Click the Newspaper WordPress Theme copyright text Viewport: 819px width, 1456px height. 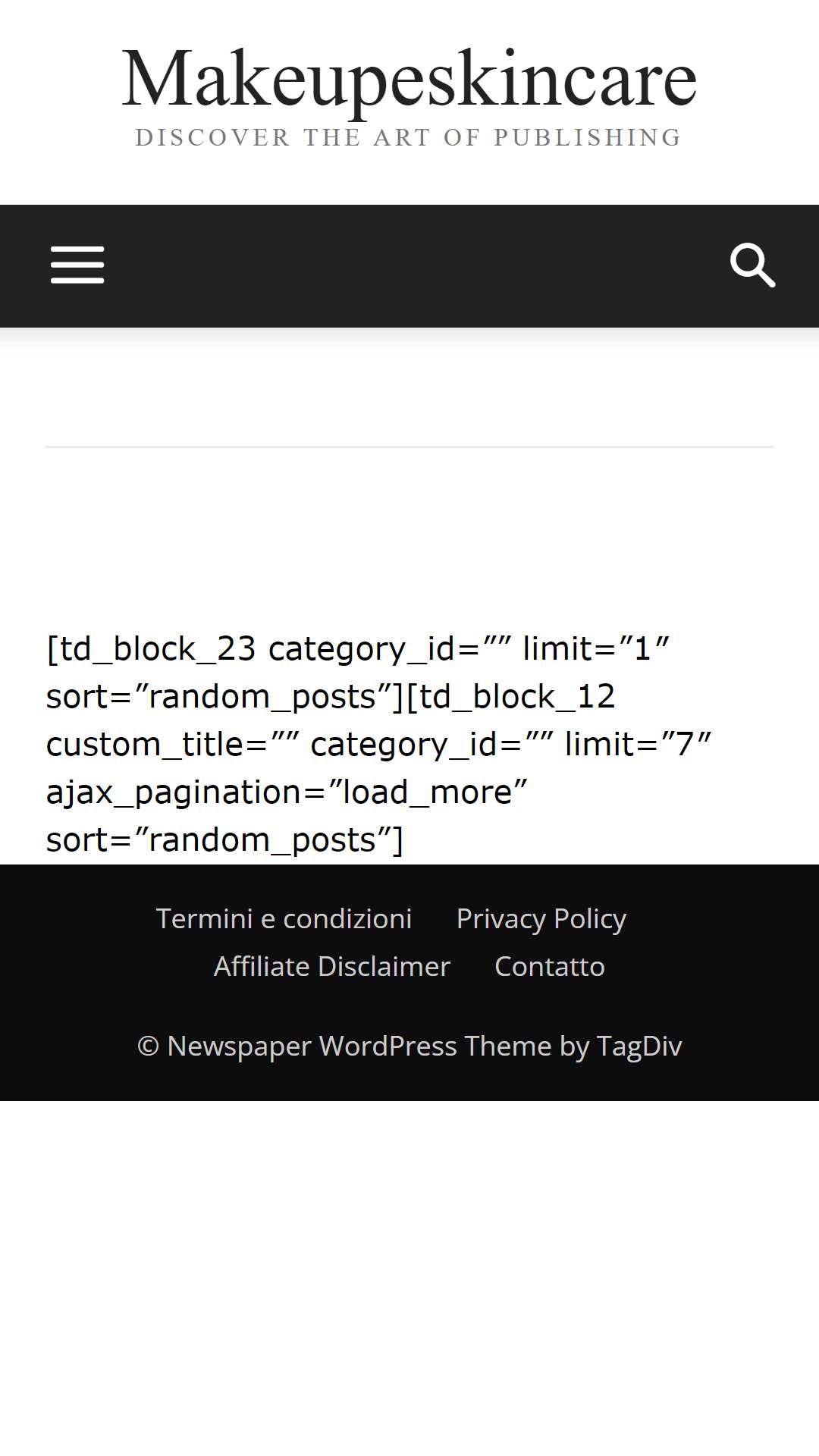click(409, 1046)
